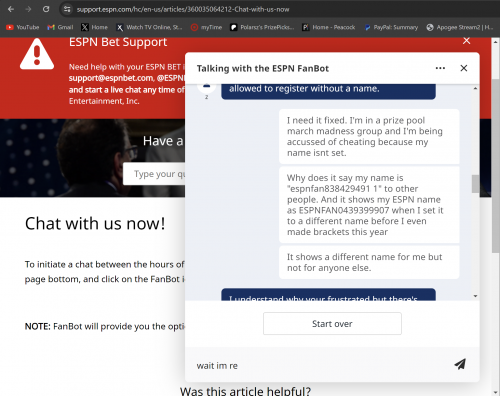The height and width of the screenshot is (396, 500).
Task: Click the 'Chat with us now!' heading
Action: 95,223
